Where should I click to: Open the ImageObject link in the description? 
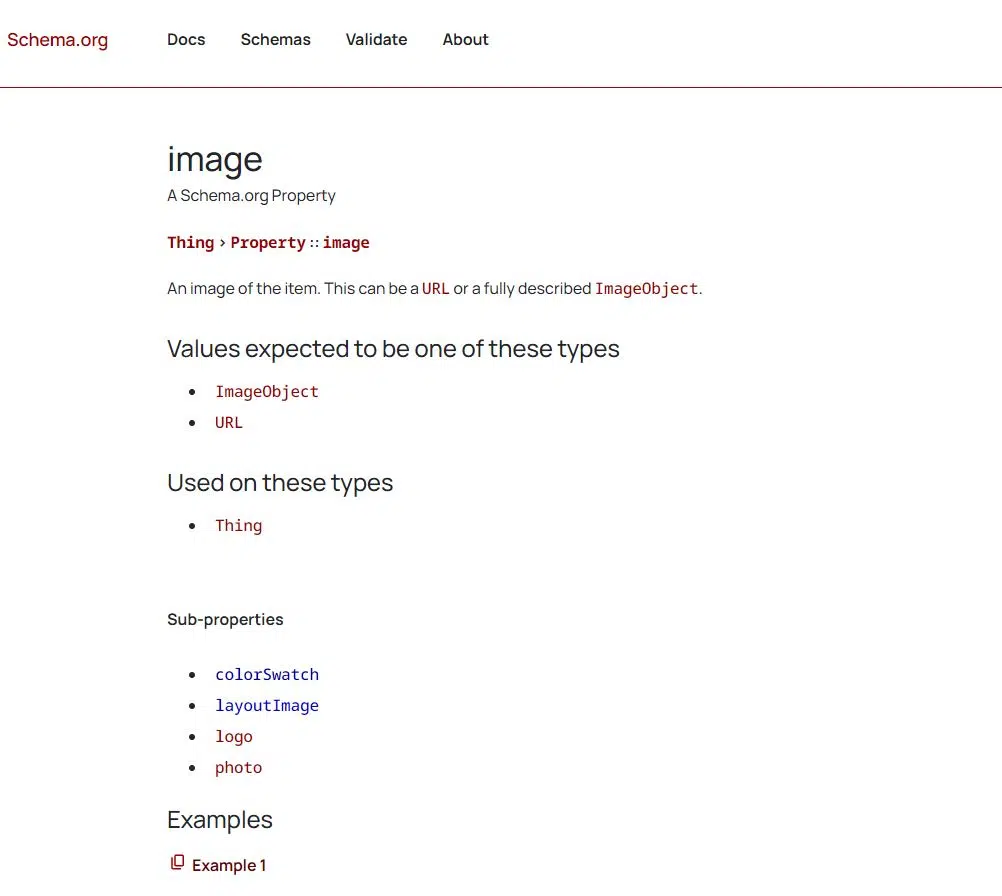(646, 289)
